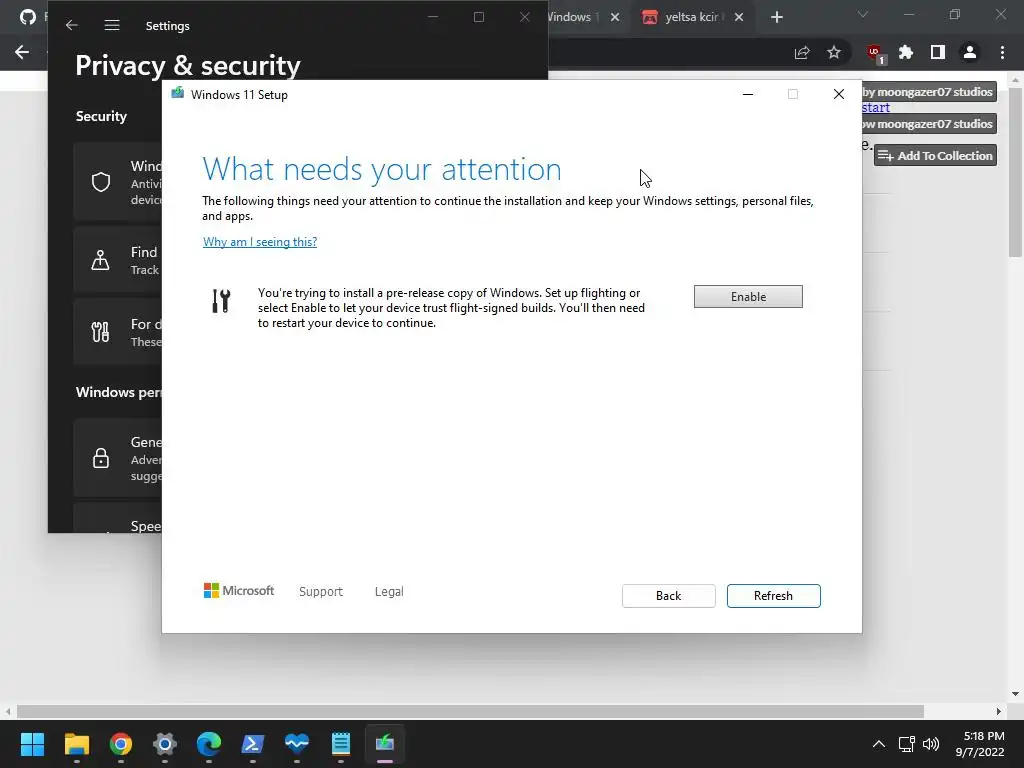Click the Microsoft logo in Setup

pos(239,591)
